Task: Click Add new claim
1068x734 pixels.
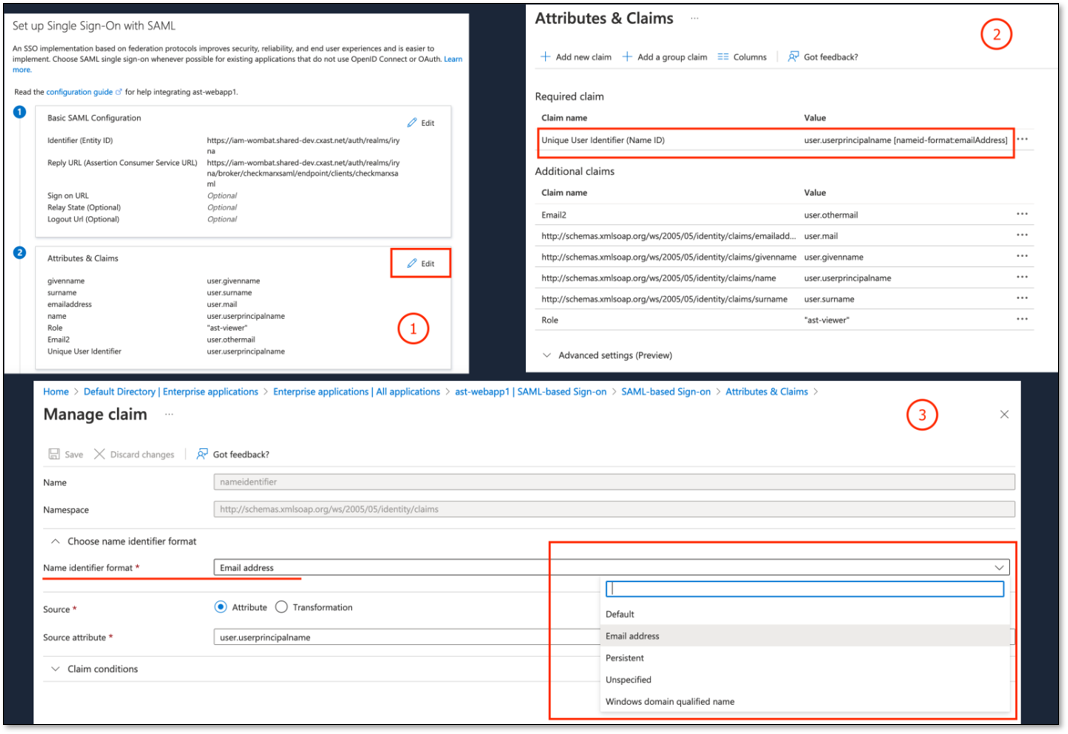Action: tap(576, 57)
